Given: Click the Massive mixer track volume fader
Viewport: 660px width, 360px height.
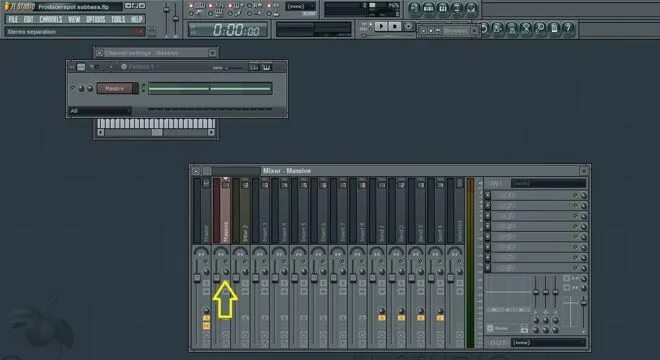Looking at the screenshot, I should [216, 277].
